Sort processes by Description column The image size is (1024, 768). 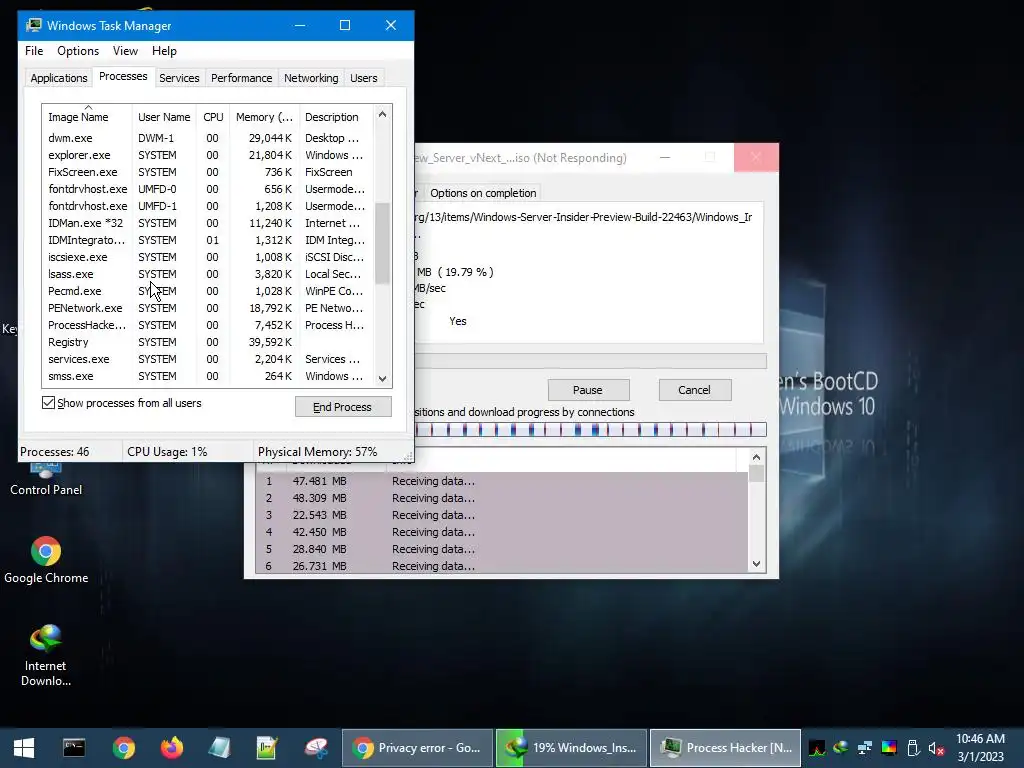tap(336, 117)
